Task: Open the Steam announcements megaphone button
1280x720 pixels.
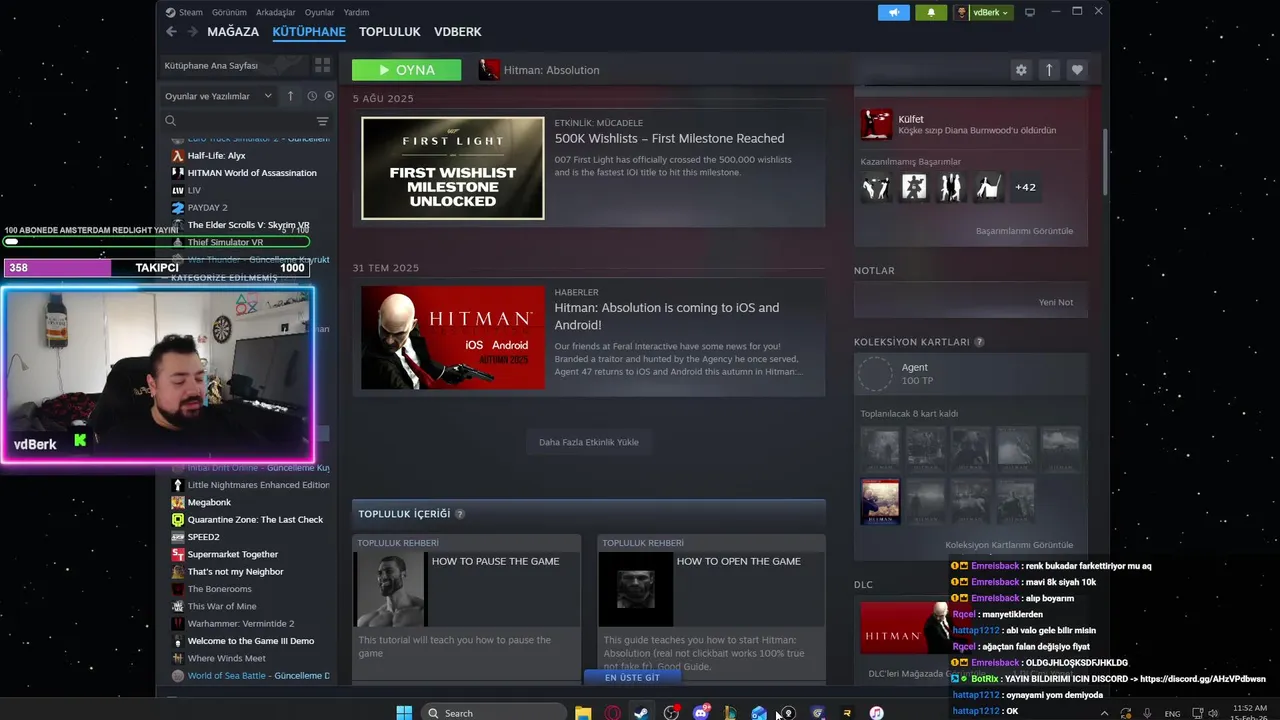Action: [x=894, y=12]
